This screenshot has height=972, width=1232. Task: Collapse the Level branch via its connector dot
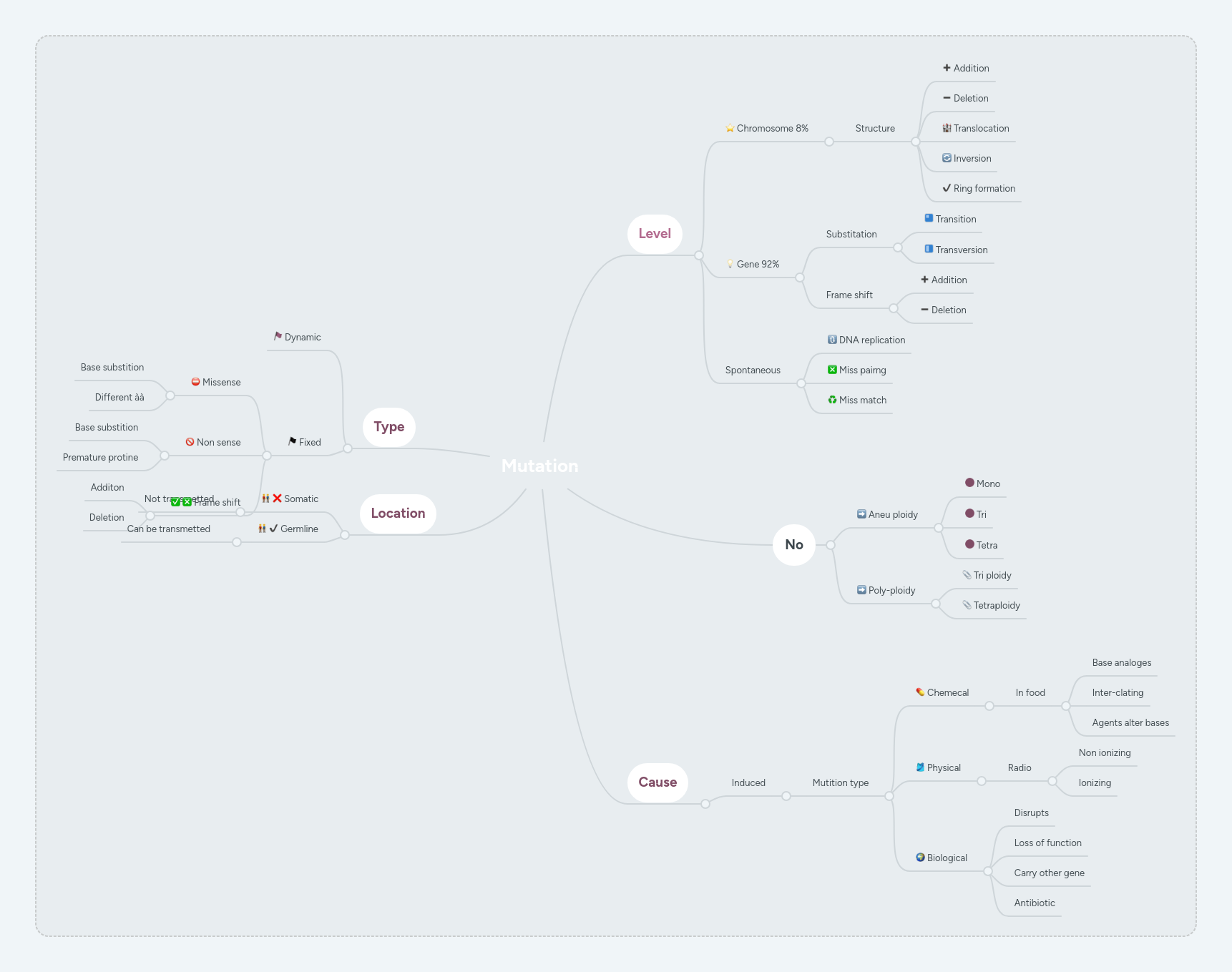pos(698,255)
